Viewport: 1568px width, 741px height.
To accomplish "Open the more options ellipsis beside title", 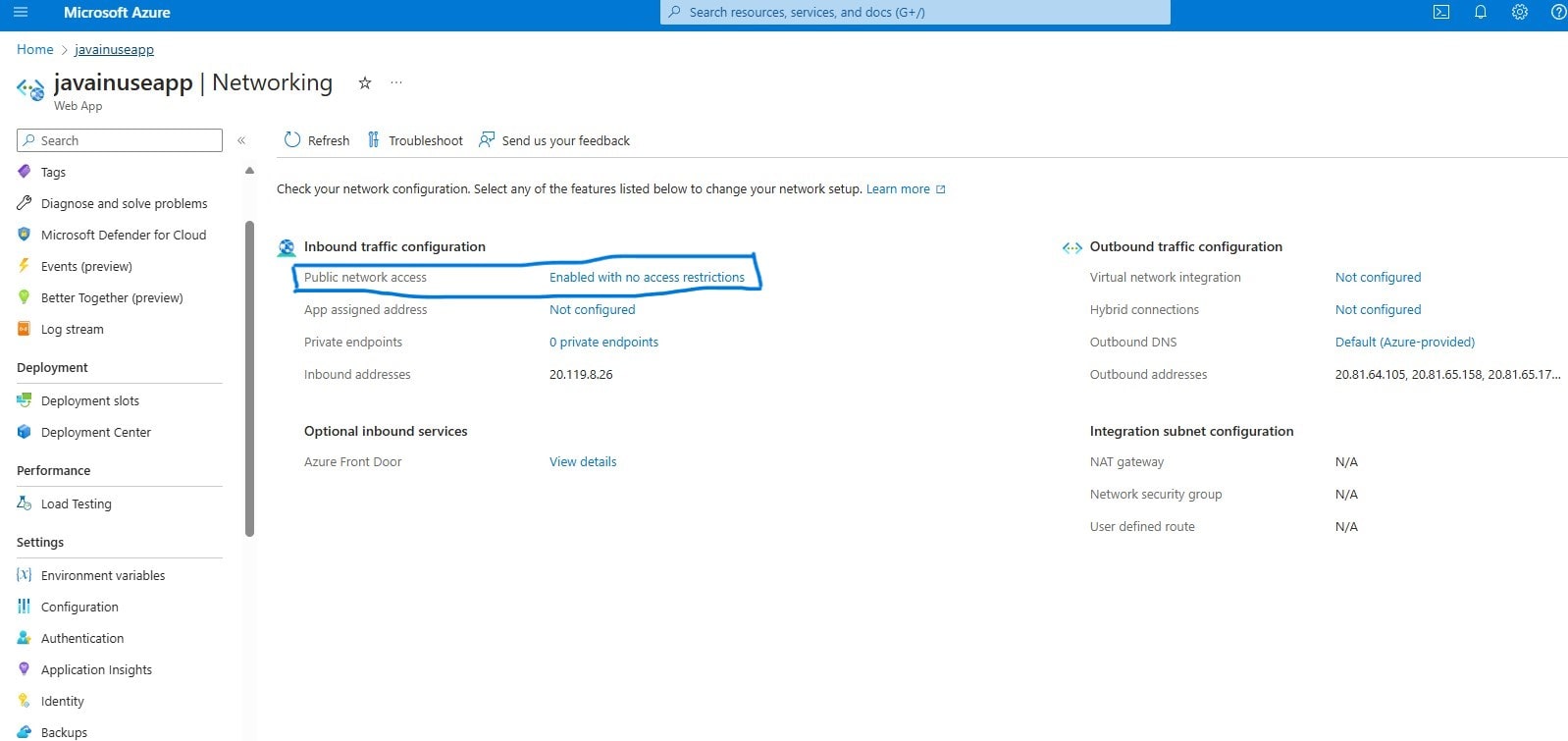I will tap(396, 82).
